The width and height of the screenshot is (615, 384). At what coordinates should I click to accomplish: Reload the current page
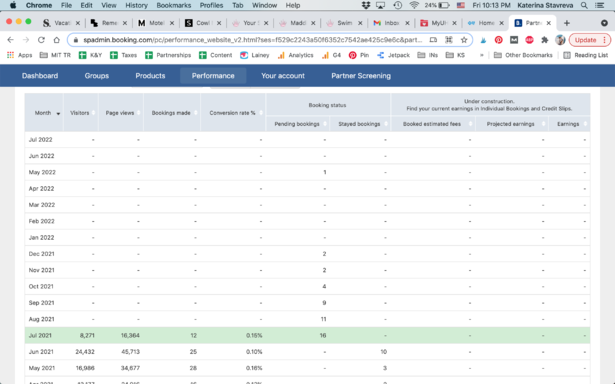point(41,40)
